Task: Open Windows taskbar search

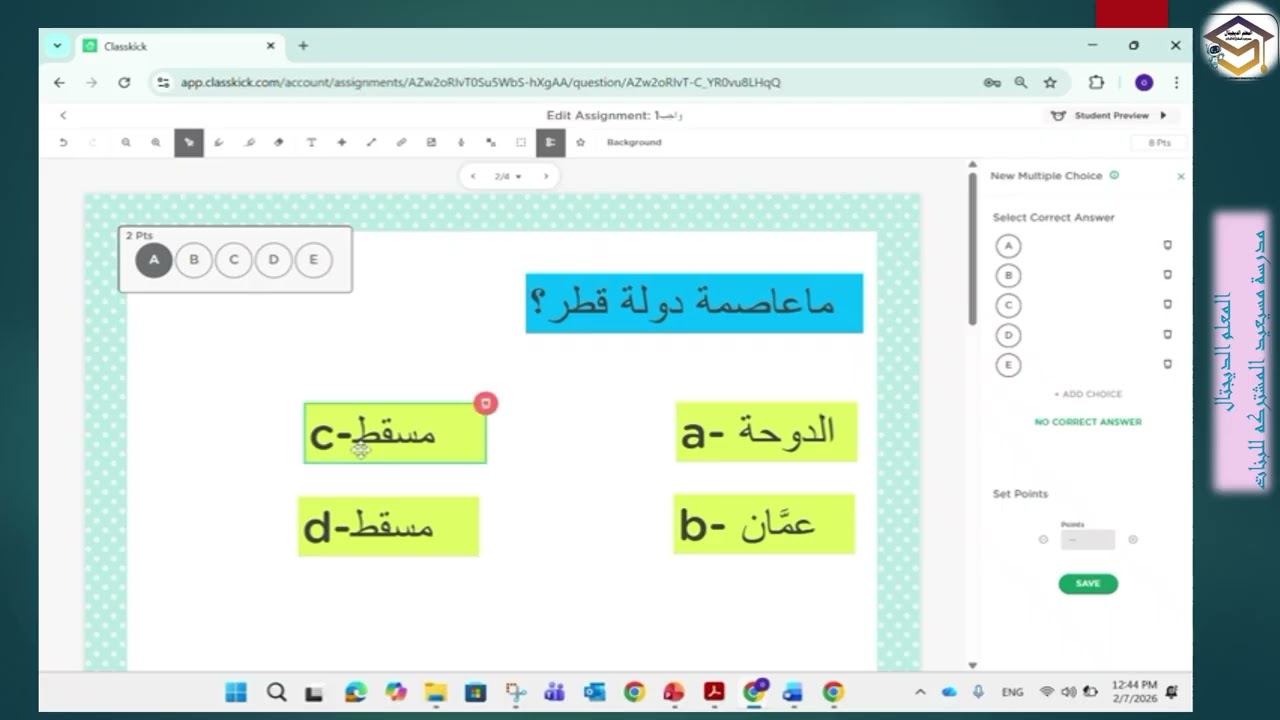Action: click(x=277, y=692)
